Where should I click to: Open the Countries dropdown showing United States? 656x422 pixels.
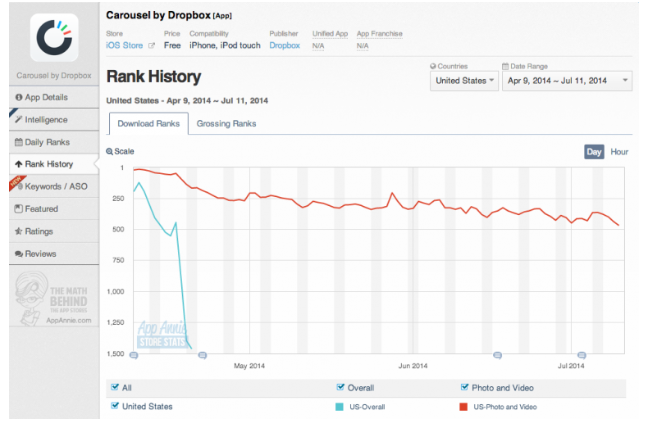(x=464, y=81)
